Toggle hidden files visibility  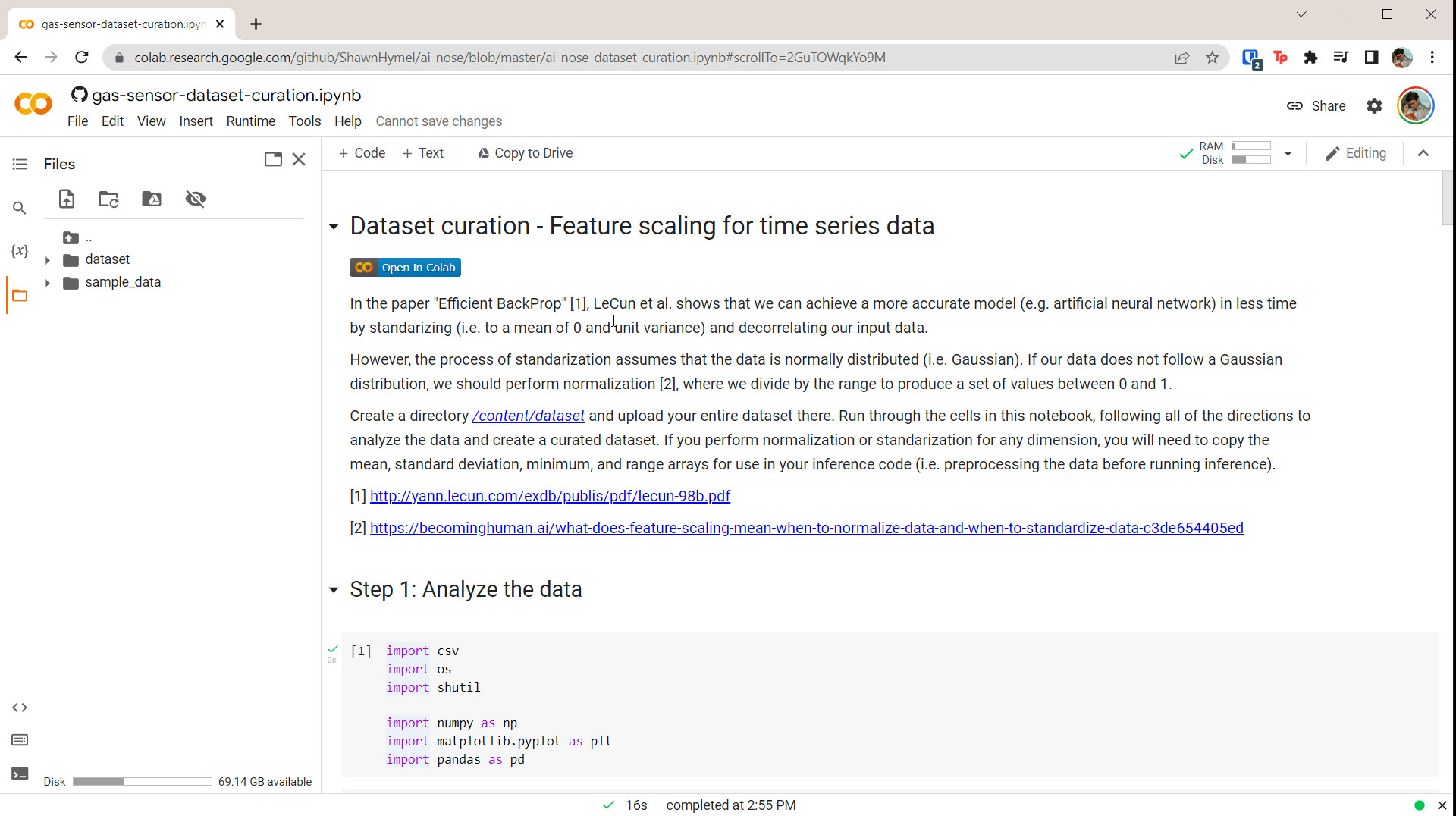pyautogui.click(x=196, y=199)
